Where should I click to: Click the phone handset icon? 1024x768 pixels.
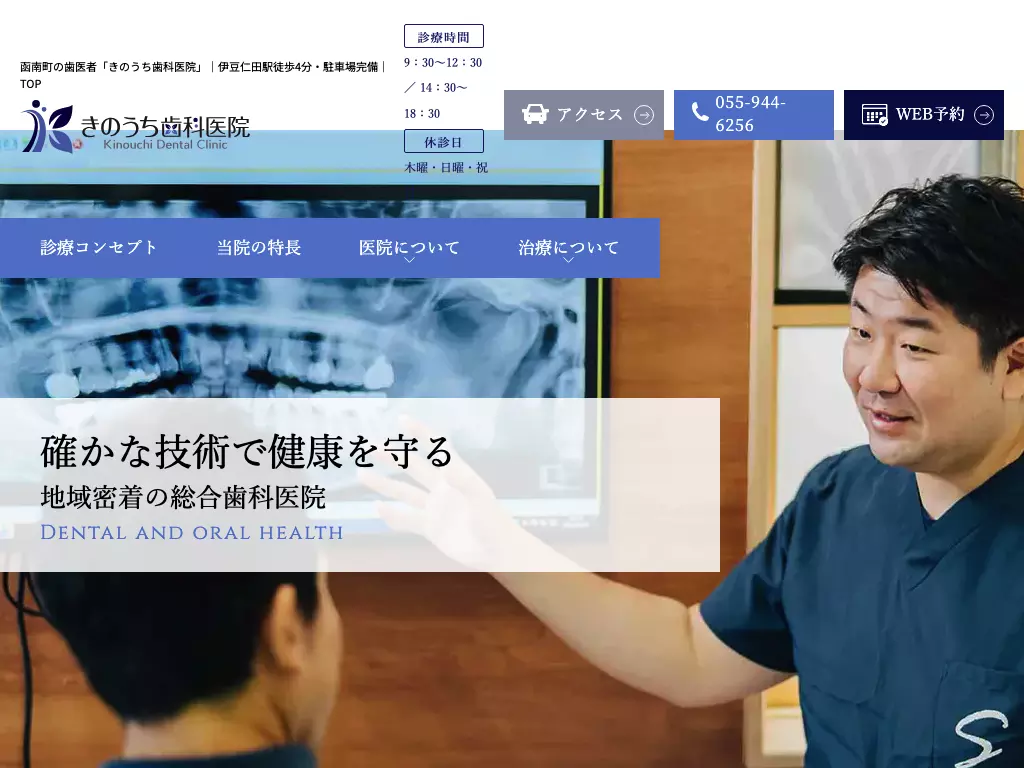point(699,112)
